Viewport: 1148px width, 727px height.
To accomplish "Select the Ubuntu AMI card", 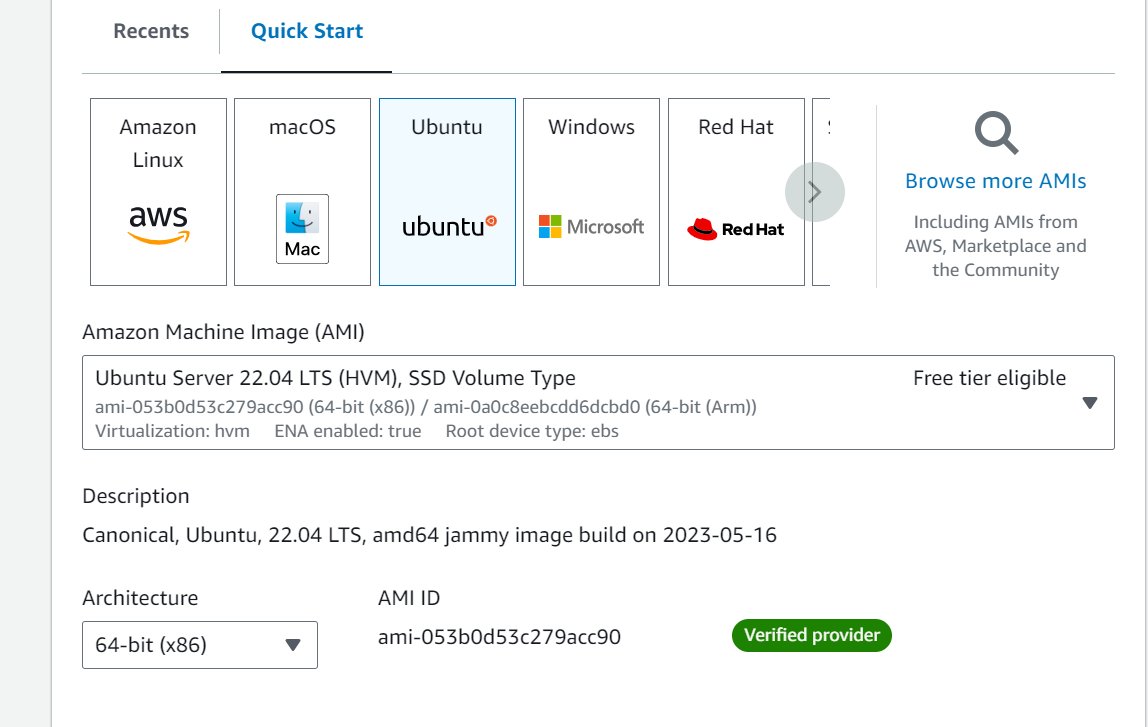I will tap(447, 192).
